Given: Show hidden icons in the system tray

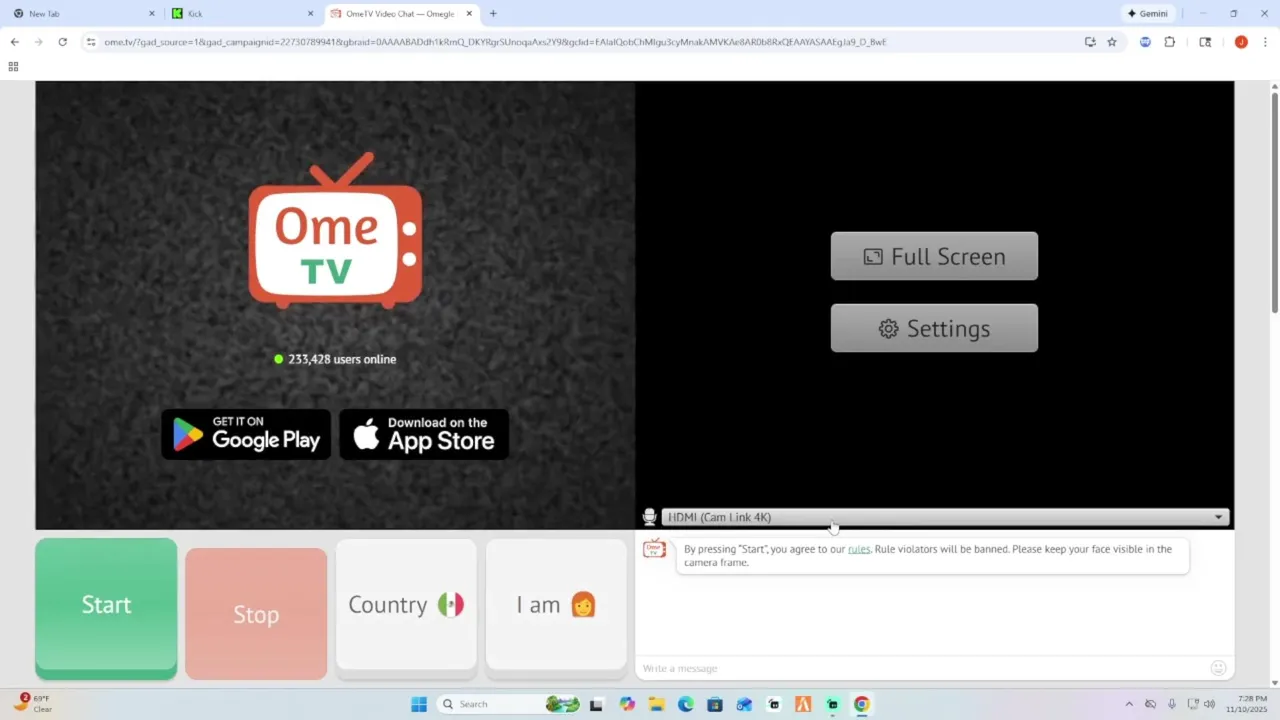Looking at the screenshot, I should tap(1129, 704).
